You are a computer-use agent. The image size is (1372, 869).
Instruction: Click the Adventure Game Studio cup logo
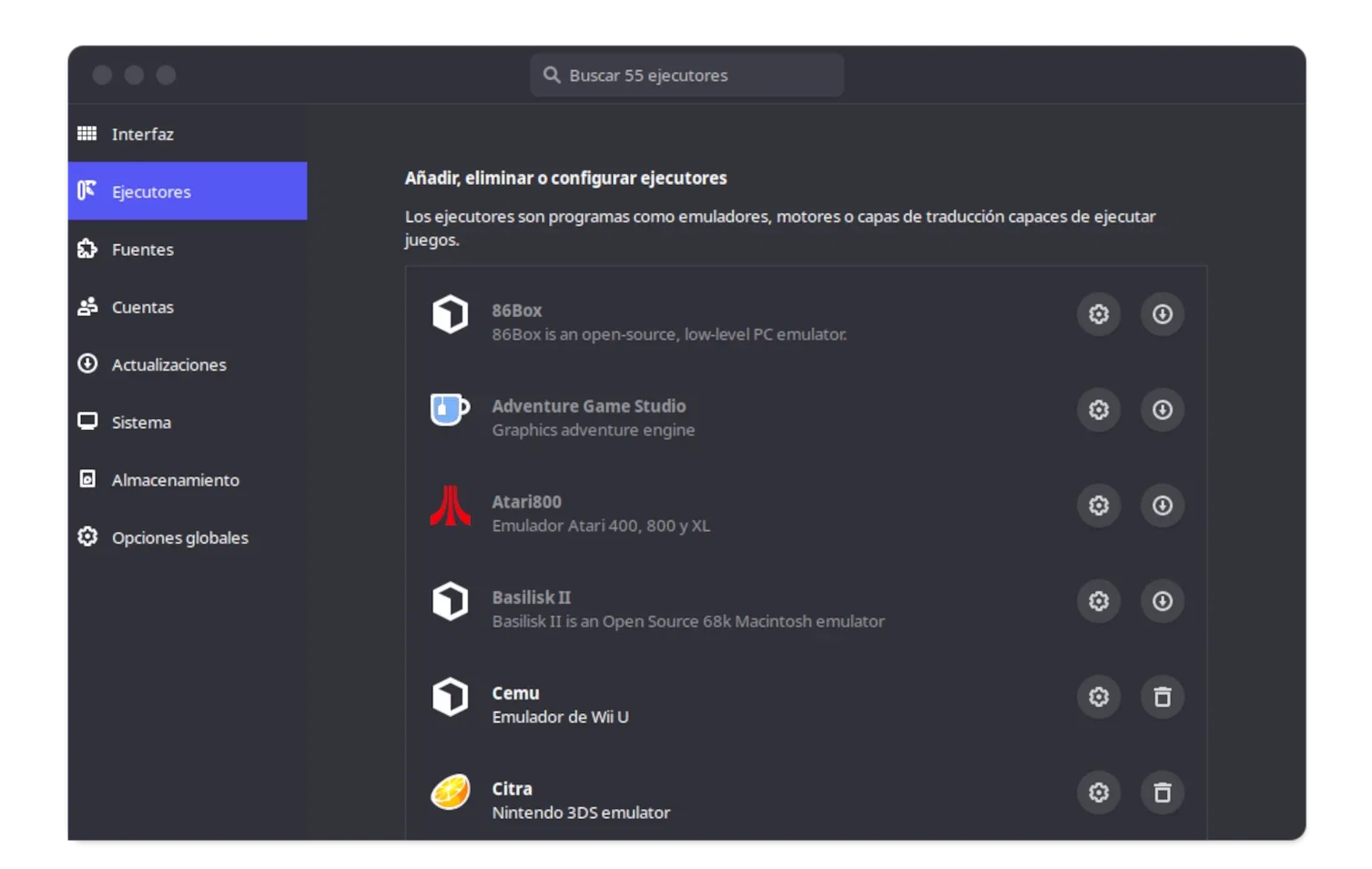click(x=450, y=410)
